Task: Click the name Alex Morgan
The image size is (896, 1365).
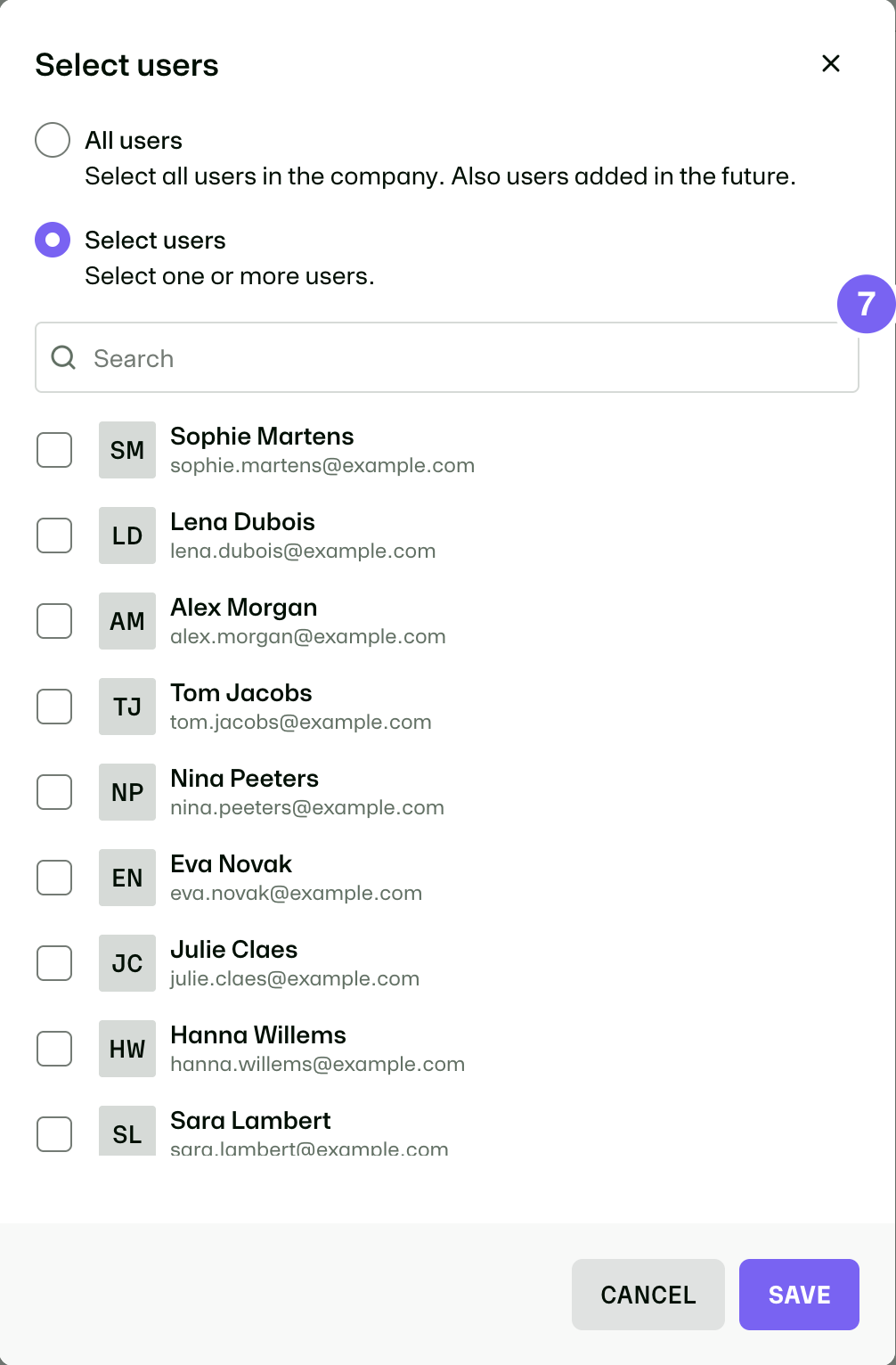Action: [x=244, y=607]
